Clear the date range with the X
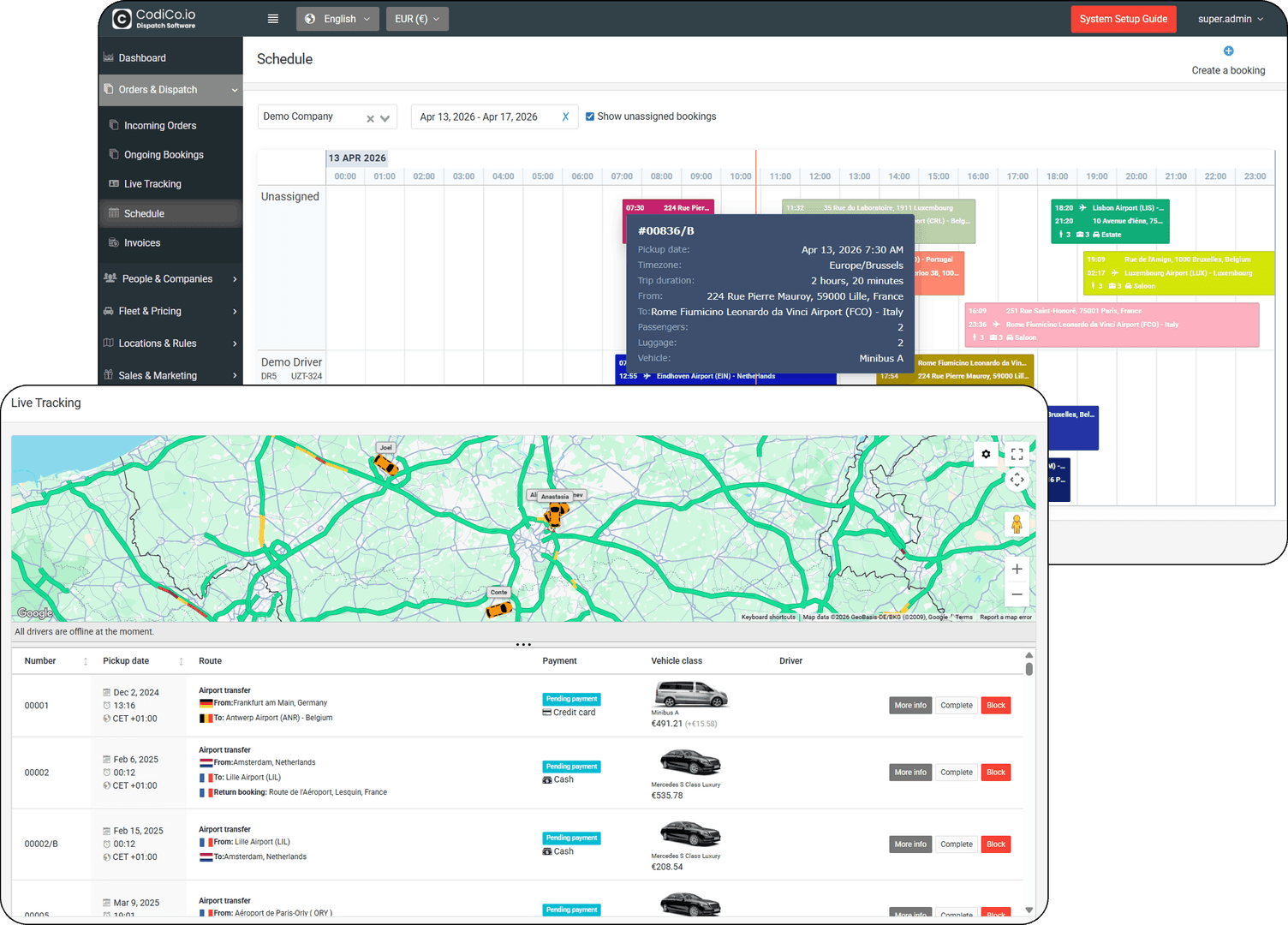This screenshot has width=1288, height=925. (x=565, y=116)
